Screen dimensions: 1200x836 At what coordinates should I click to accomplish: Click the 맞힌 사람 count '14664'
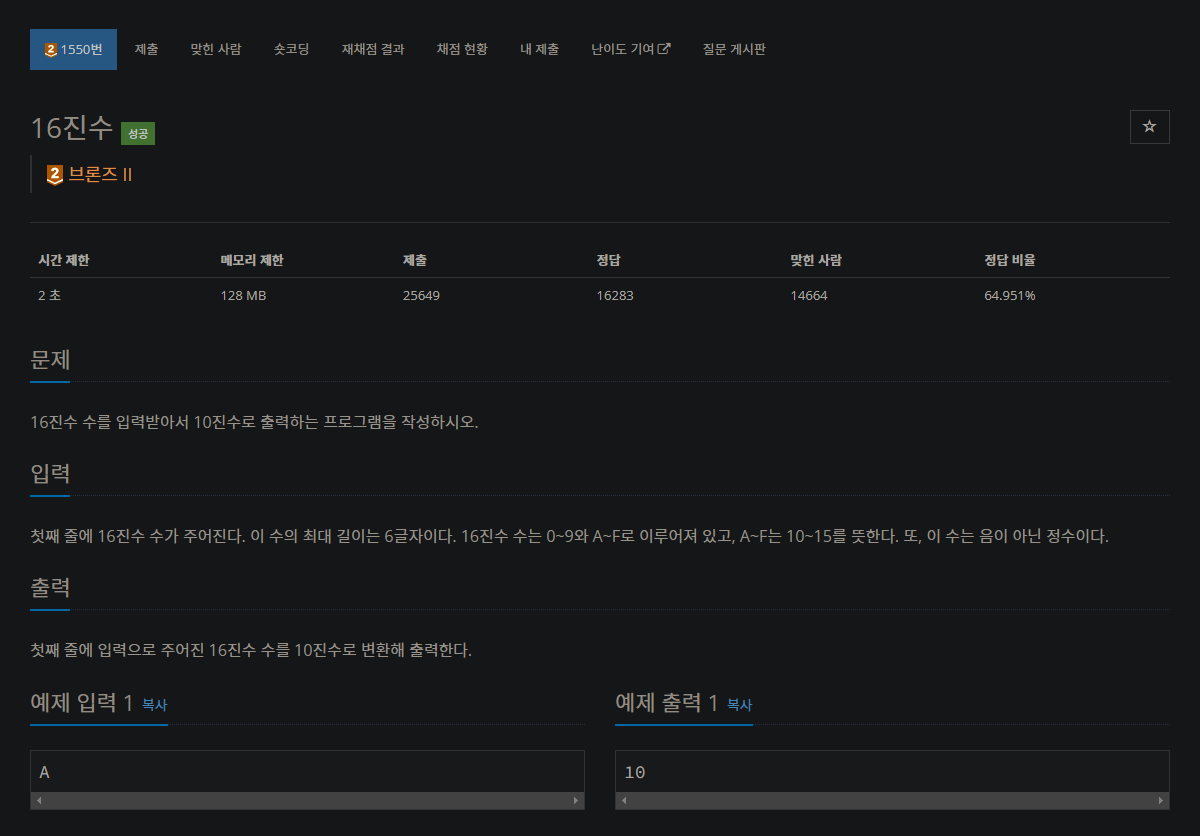pyautogui.click(x=809, y=295)
